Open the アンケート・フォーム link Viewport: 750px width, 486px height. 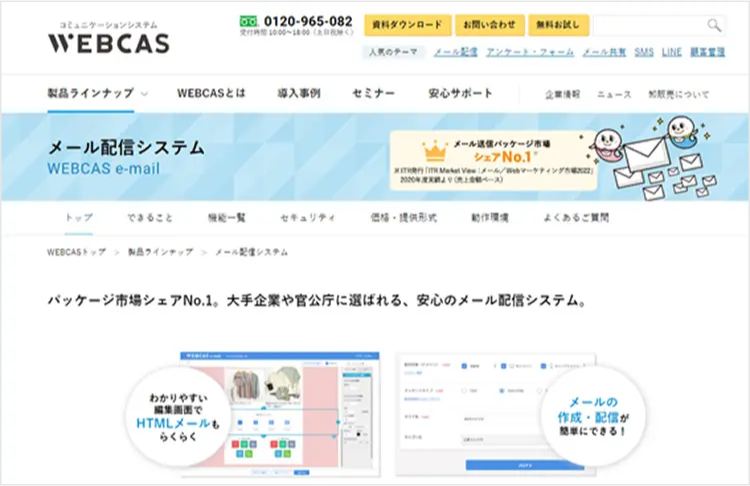pos(529,52)
